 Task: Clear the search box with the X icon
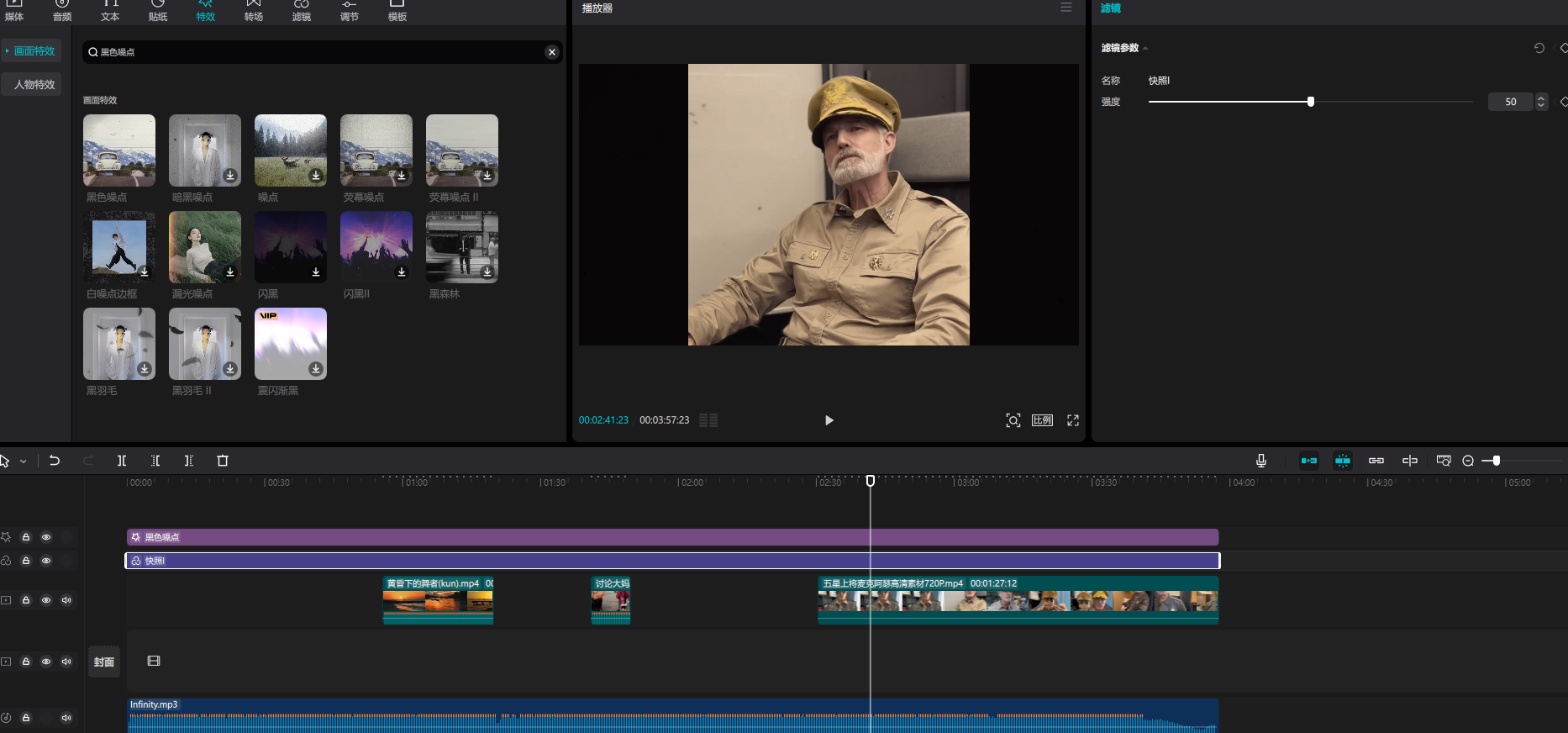coord(552,52)
